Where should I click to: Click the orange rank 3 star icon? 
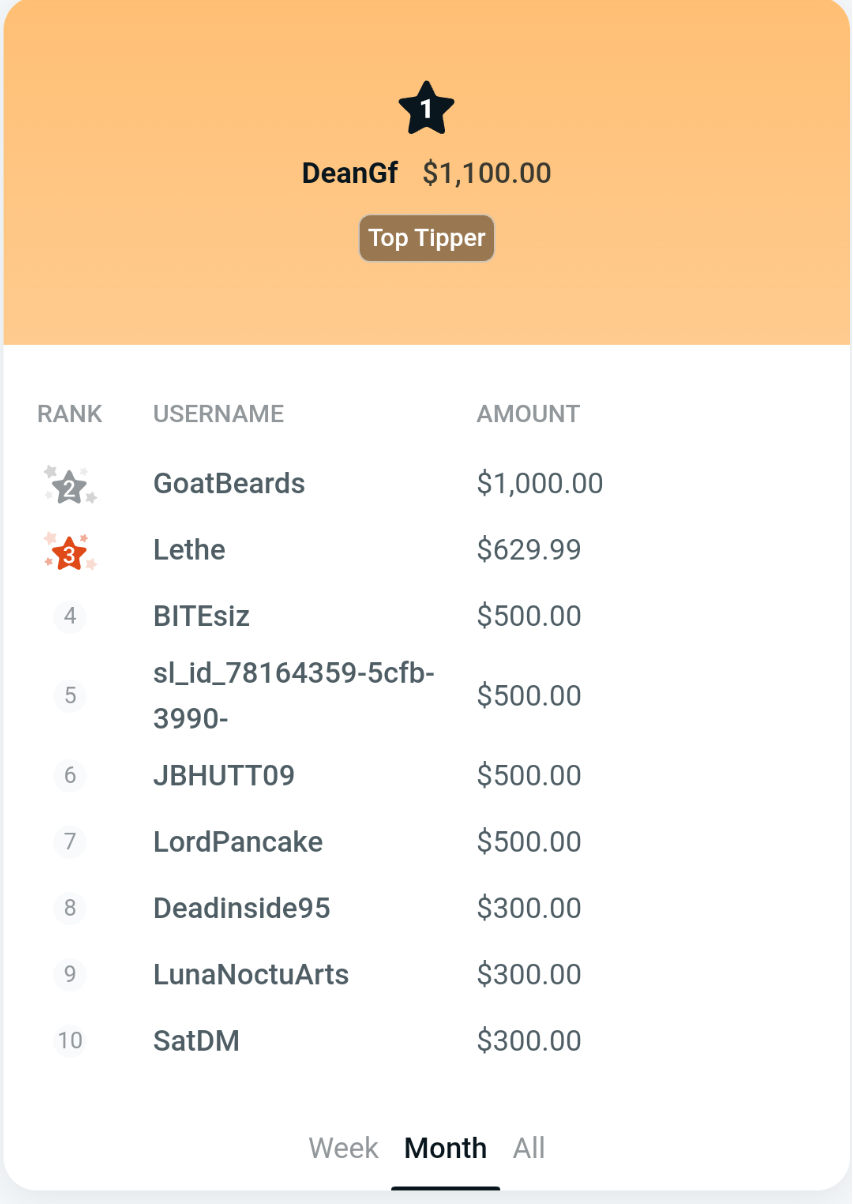(69, 552)
